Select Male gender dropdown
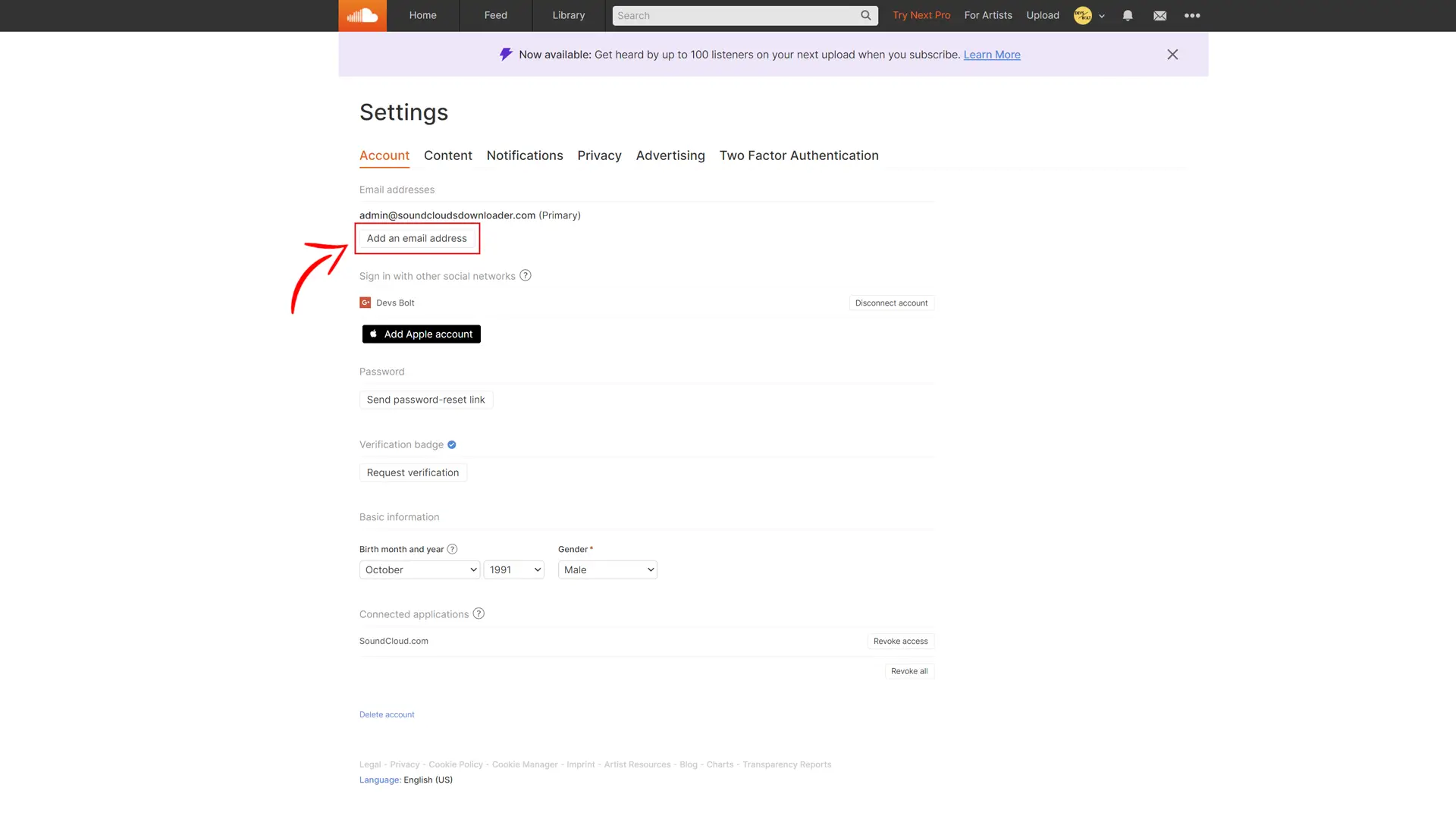Screen dimensions: 1456x819 tap(607, 570)
